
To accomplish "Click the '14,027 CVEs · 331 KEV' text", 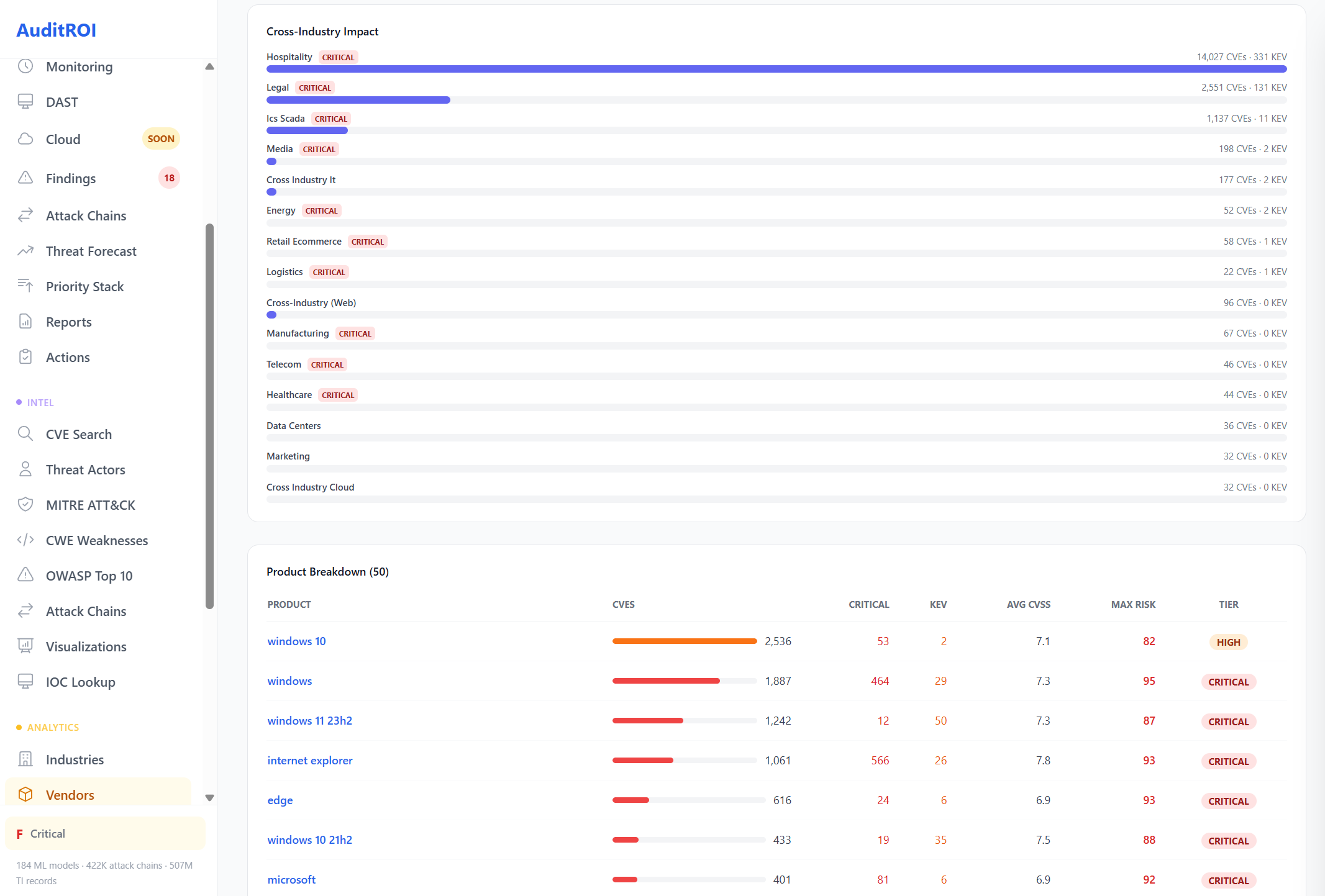I will [1242, 57].
